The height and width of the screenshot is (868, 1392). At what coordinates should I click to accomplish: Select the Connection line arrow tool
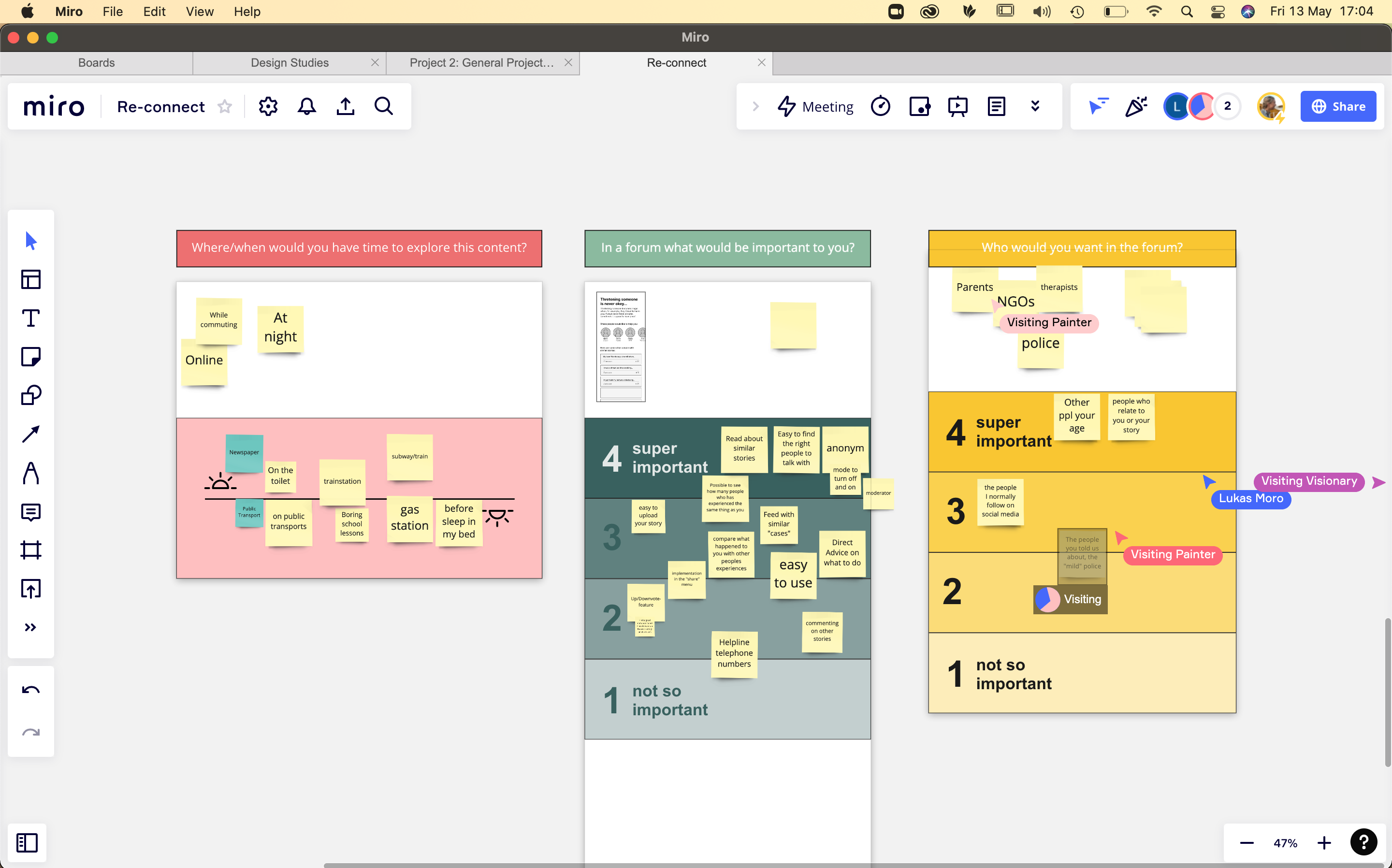[30, 434]
